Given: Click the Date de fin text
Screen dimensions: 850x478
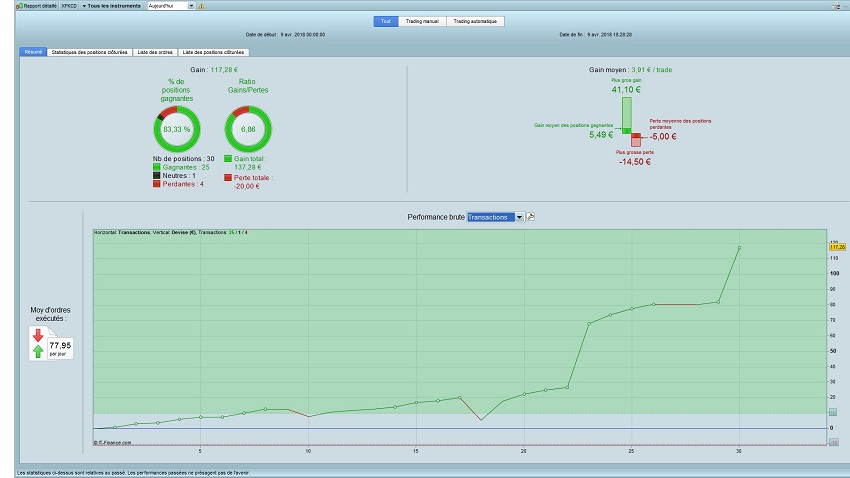Looking at the screenshot, I should tap(595, 35).
